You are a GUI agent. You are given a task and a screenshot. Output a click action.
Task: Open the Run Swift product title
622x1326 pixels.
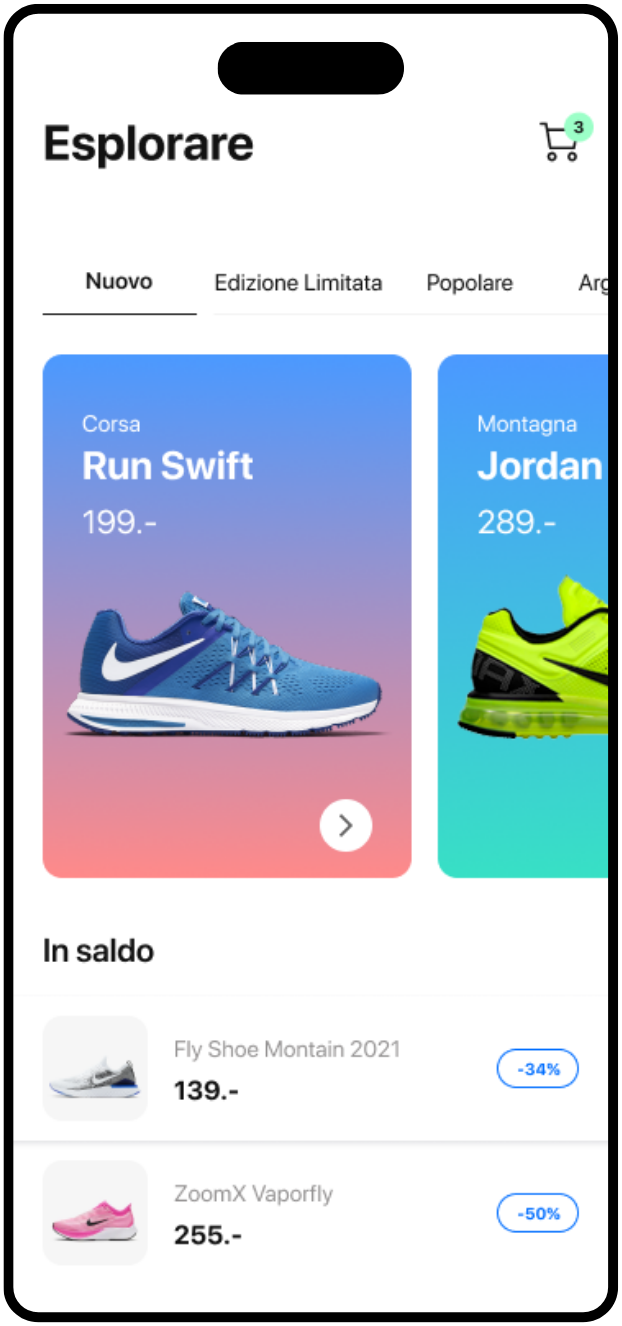tap(168, 466)
